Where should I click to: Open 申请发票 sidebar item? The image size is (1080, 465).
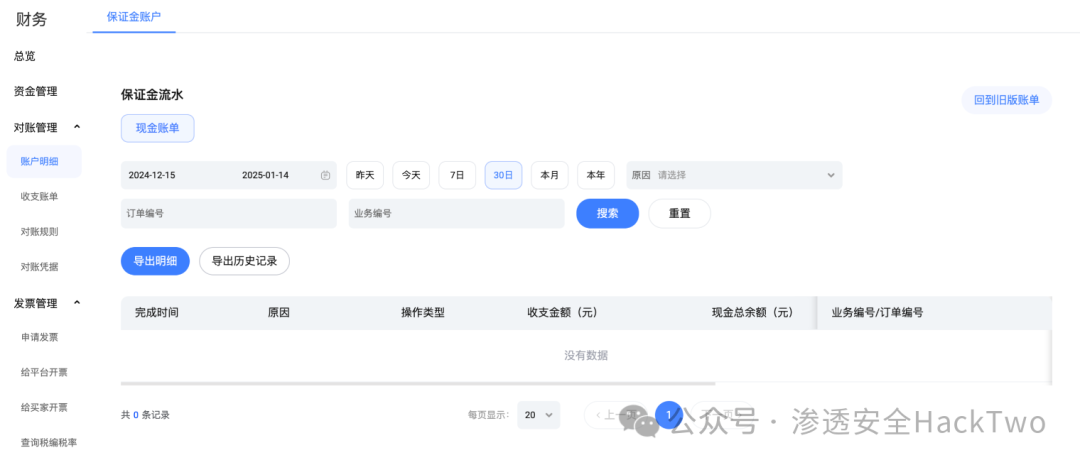tap(40, 338)
